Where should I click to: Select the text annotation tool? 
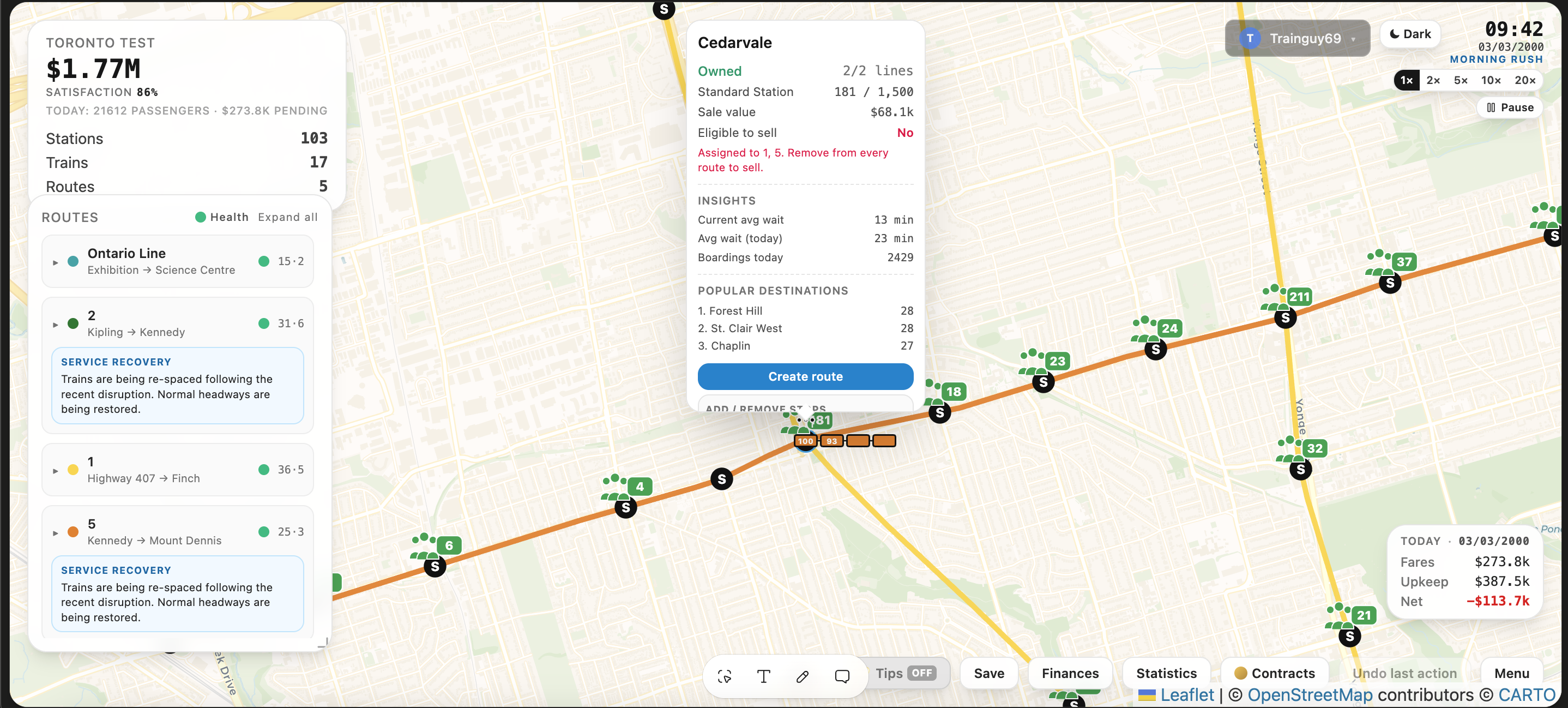(x=763, y=676)
